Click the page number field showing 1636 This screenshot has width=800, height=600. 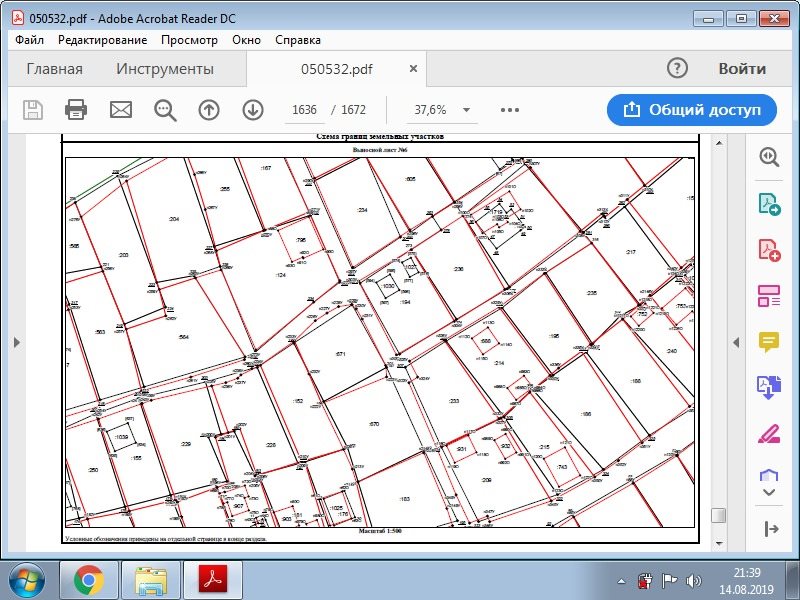click(x=304, y=110)
